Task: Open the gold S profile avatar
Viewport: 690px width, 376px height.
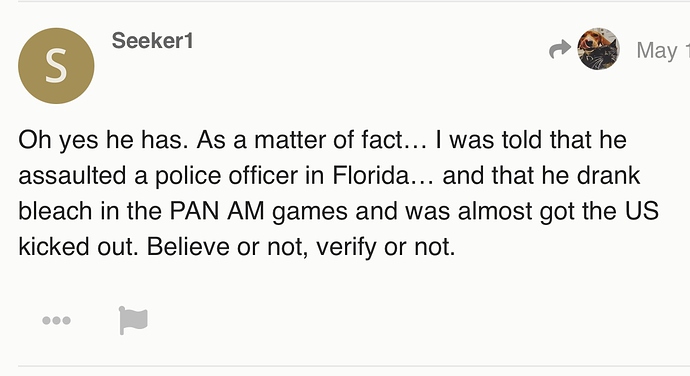Action: 56,66
